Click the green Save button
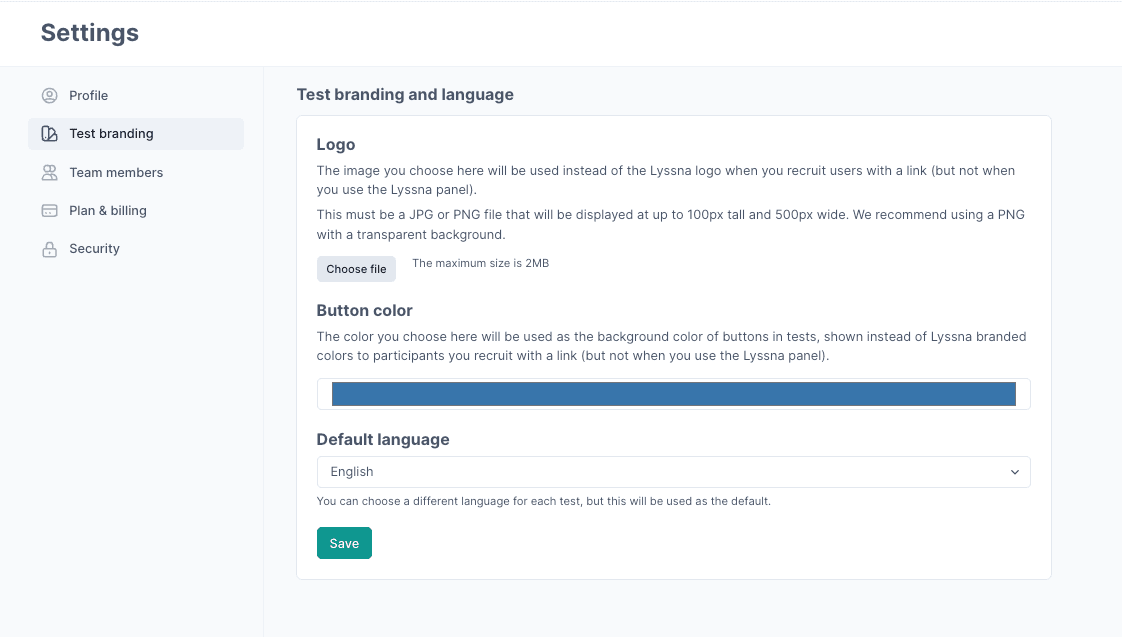 pyautogui.click(x=344, y=543)
